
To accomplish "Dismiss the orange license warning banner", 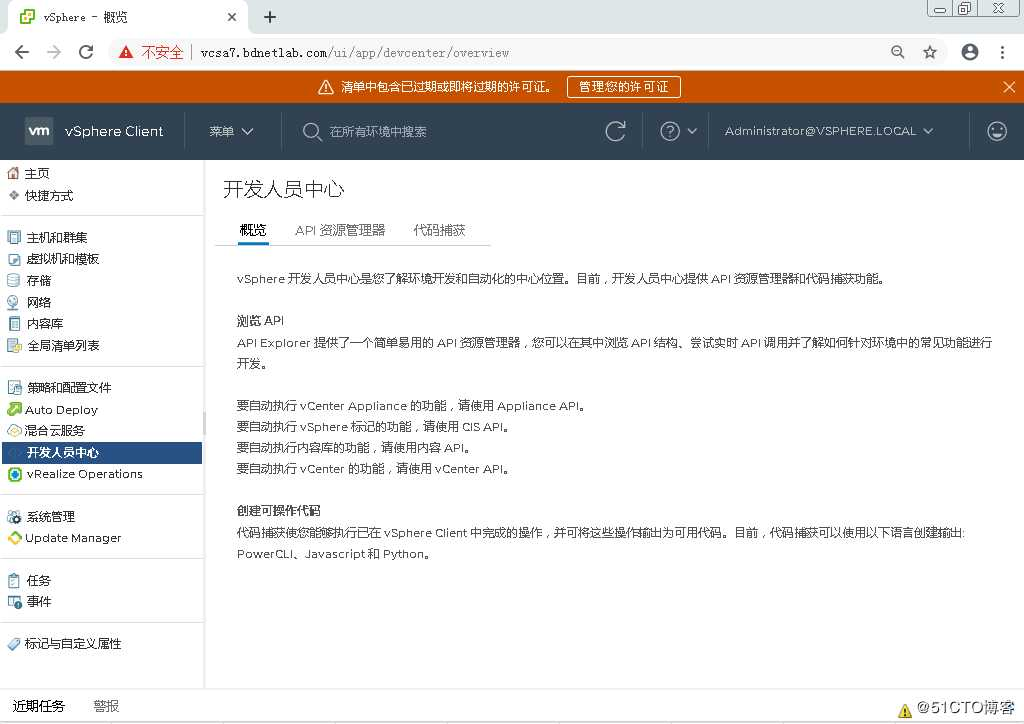I will tap(1009, 87).
